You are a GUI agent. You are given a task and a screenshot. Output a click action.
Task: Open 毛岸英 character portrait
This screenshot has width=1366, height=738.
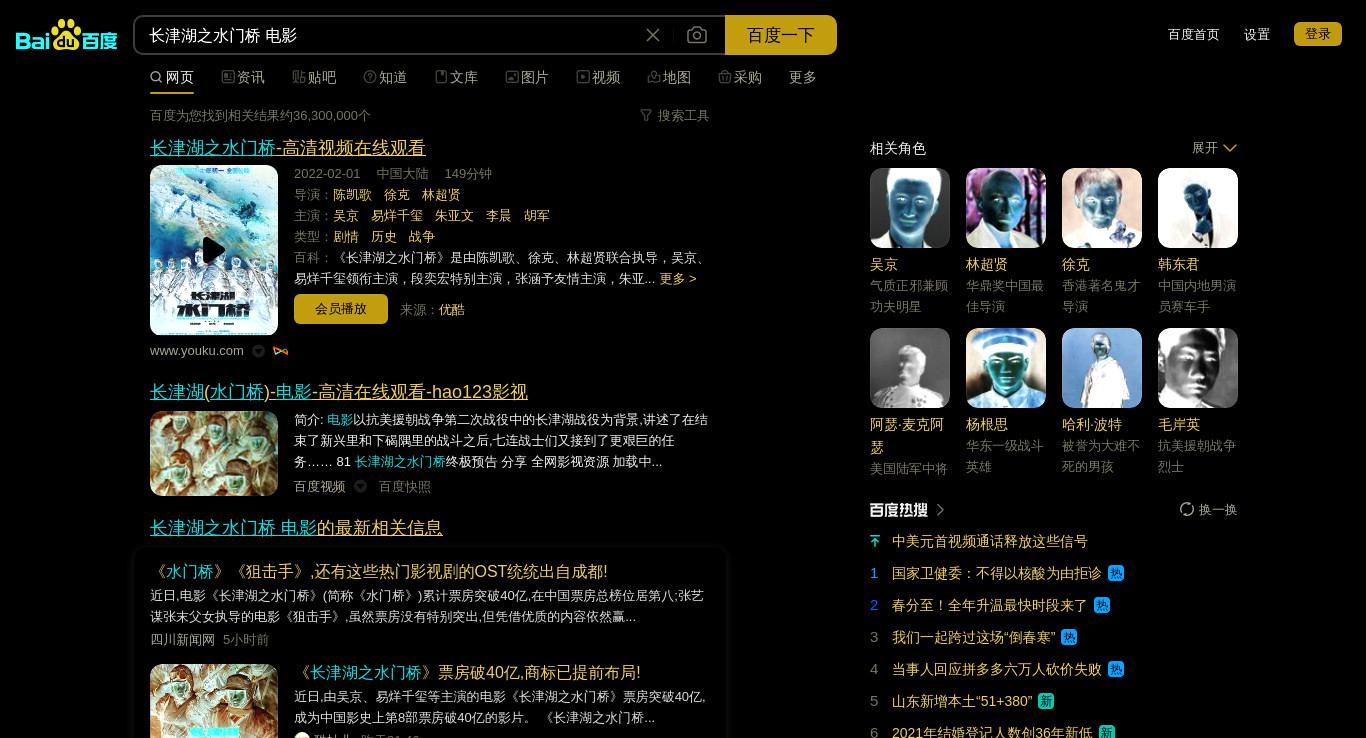coord(1198,368)
